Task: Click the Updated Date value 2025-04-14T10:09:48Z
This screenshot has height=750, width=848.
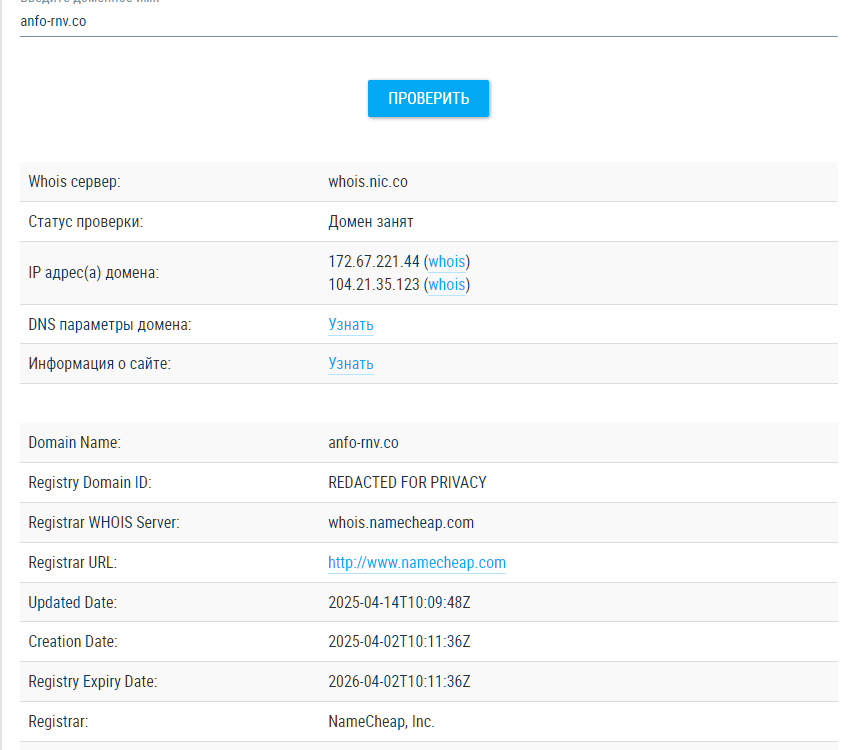Action: (399, 603)
